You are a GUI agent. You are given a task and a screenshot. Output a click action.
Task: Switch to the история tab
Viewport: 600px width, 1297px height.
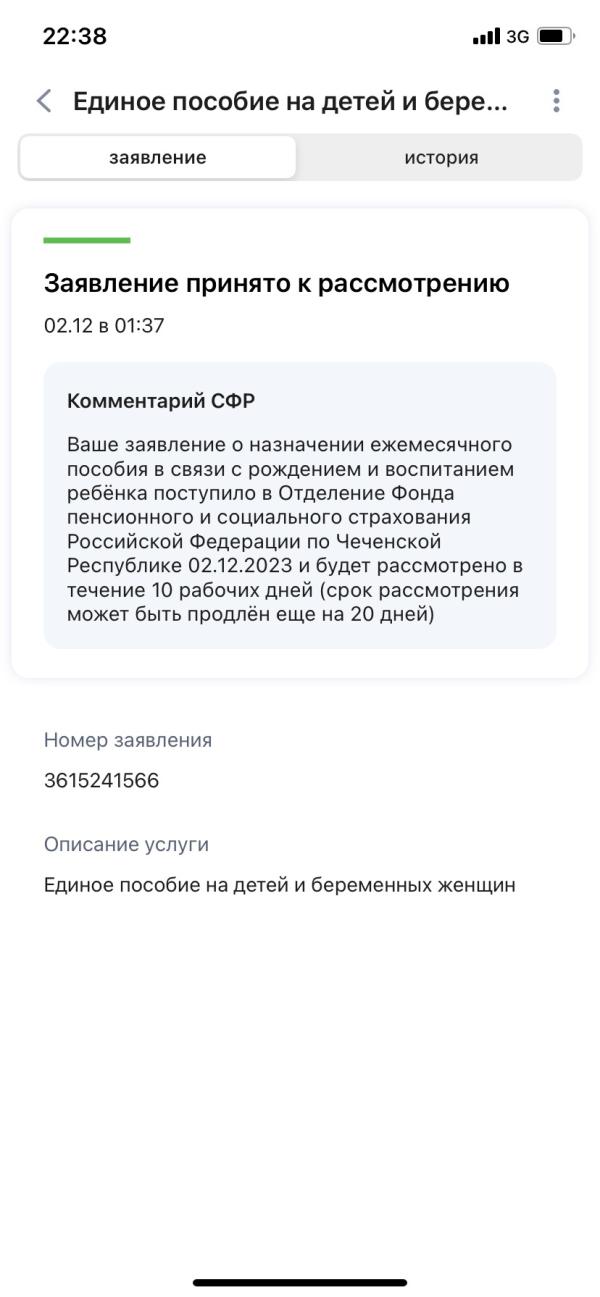[x=441, y=158]
